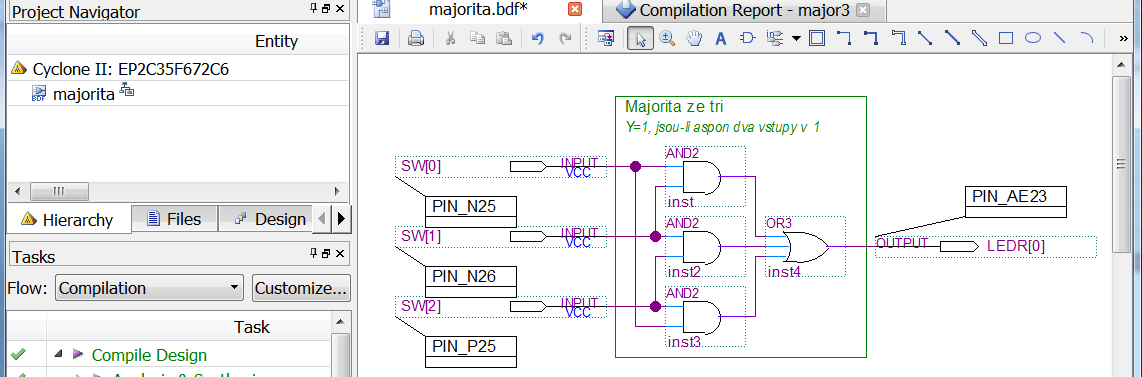Activate the Selection arrow tool
1142x377 pixels.
[x=639, y=39]
